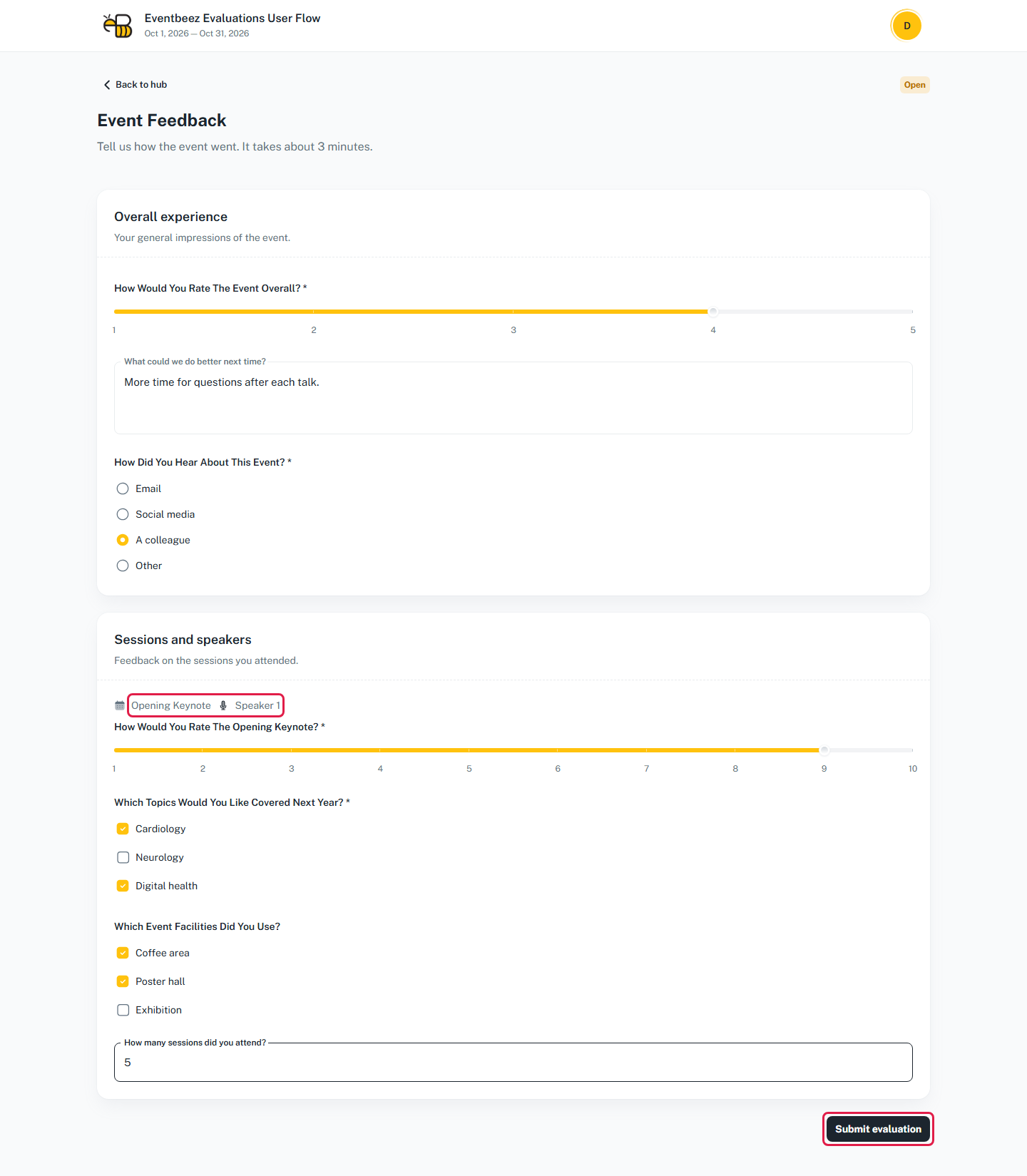Click the back chevron arrow icon
The image size is (1027, 1176).
point(107,85)
